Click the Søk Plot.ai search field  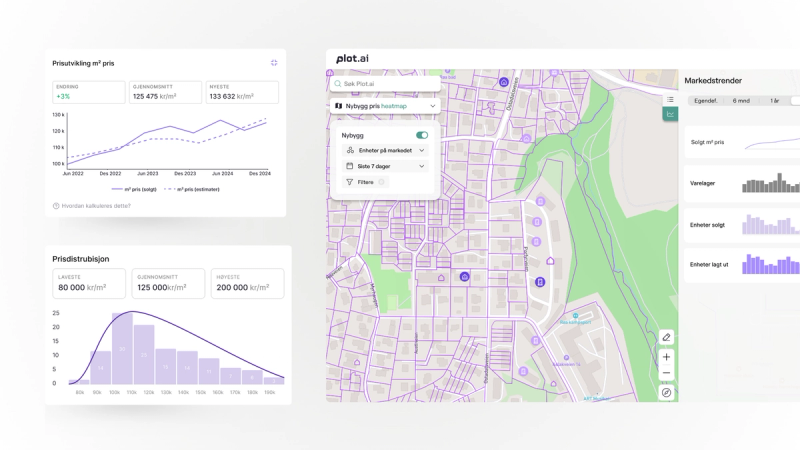pos(385,84)
